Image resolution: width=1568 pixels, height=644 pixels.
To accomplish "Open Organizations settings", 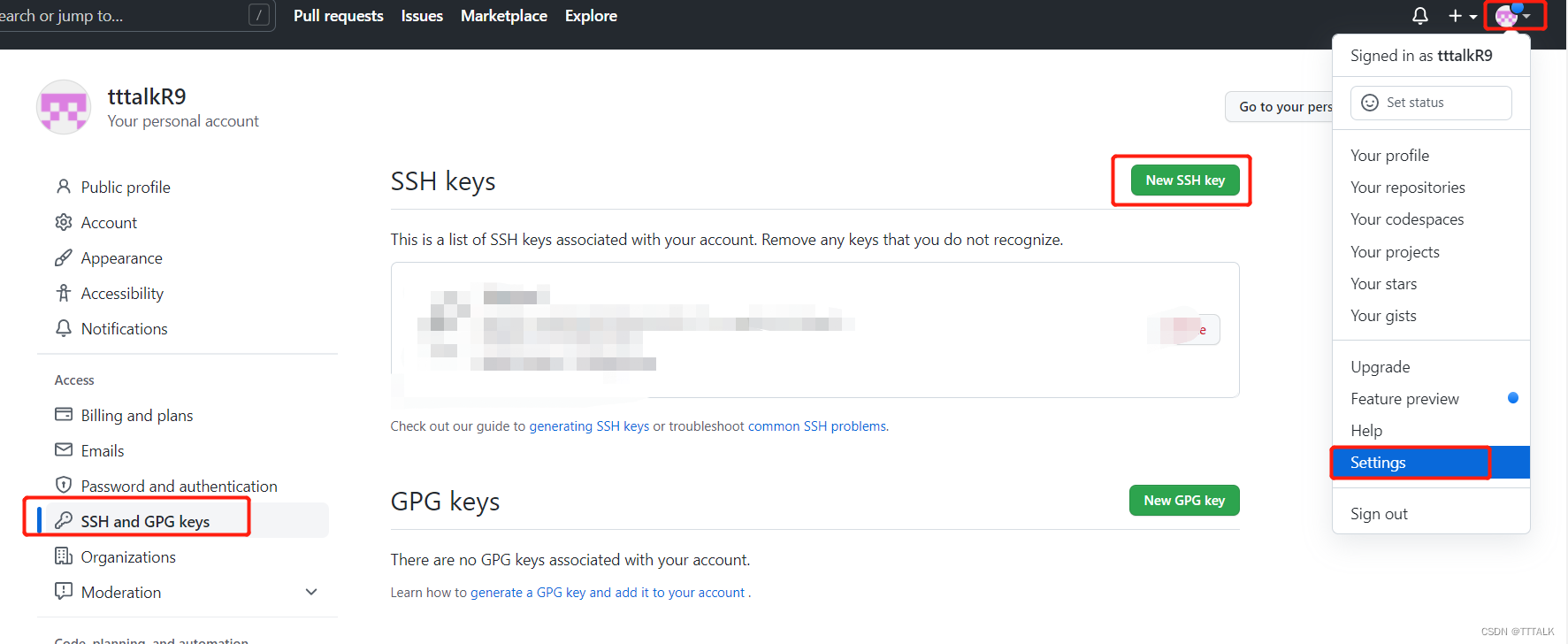I will pyautogui.click(x=128, y=556).
